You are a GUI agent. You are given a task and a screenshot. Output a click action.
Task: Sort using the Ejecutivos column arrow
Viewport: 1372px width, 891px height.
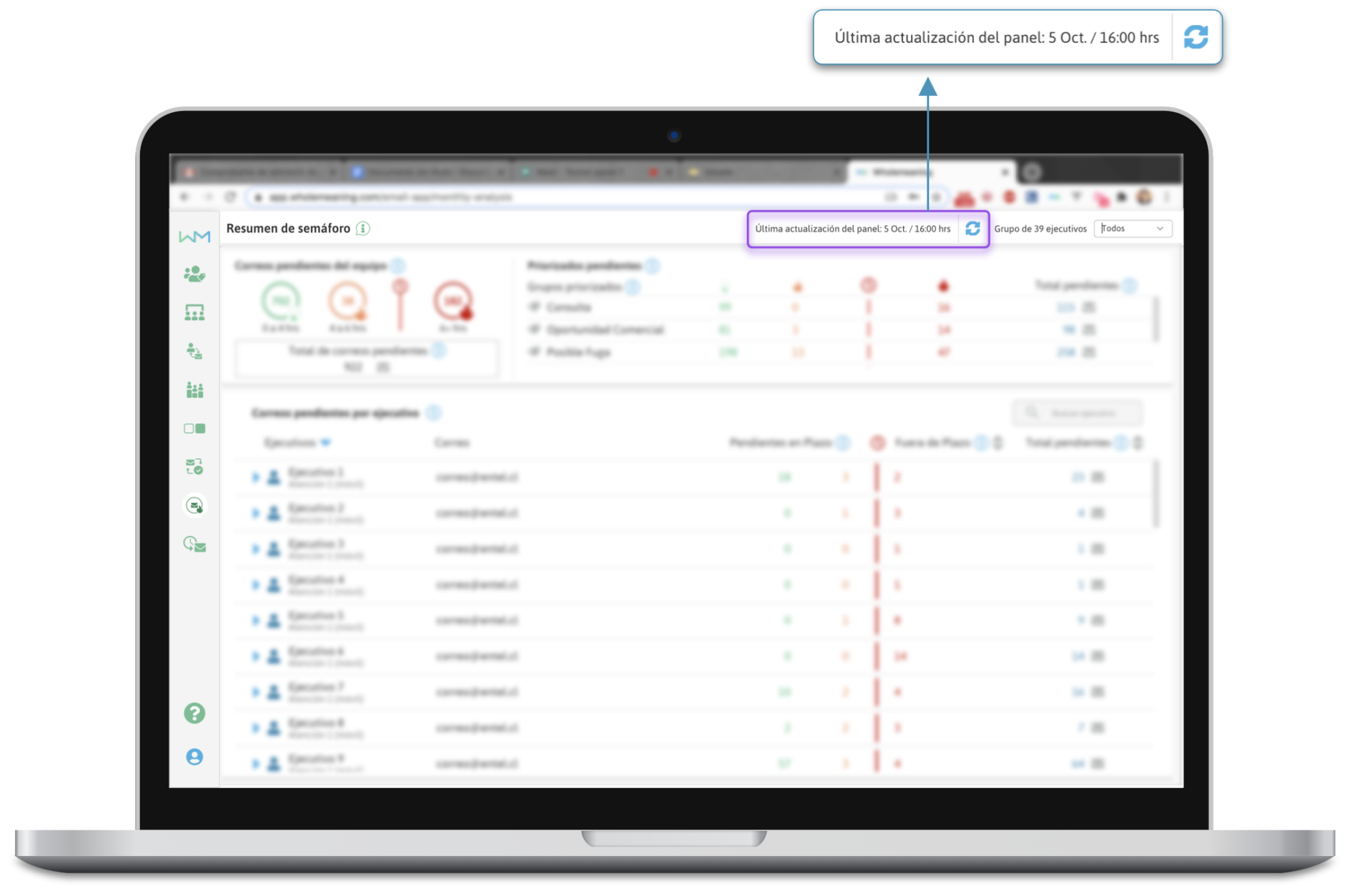tap(326, 443)
